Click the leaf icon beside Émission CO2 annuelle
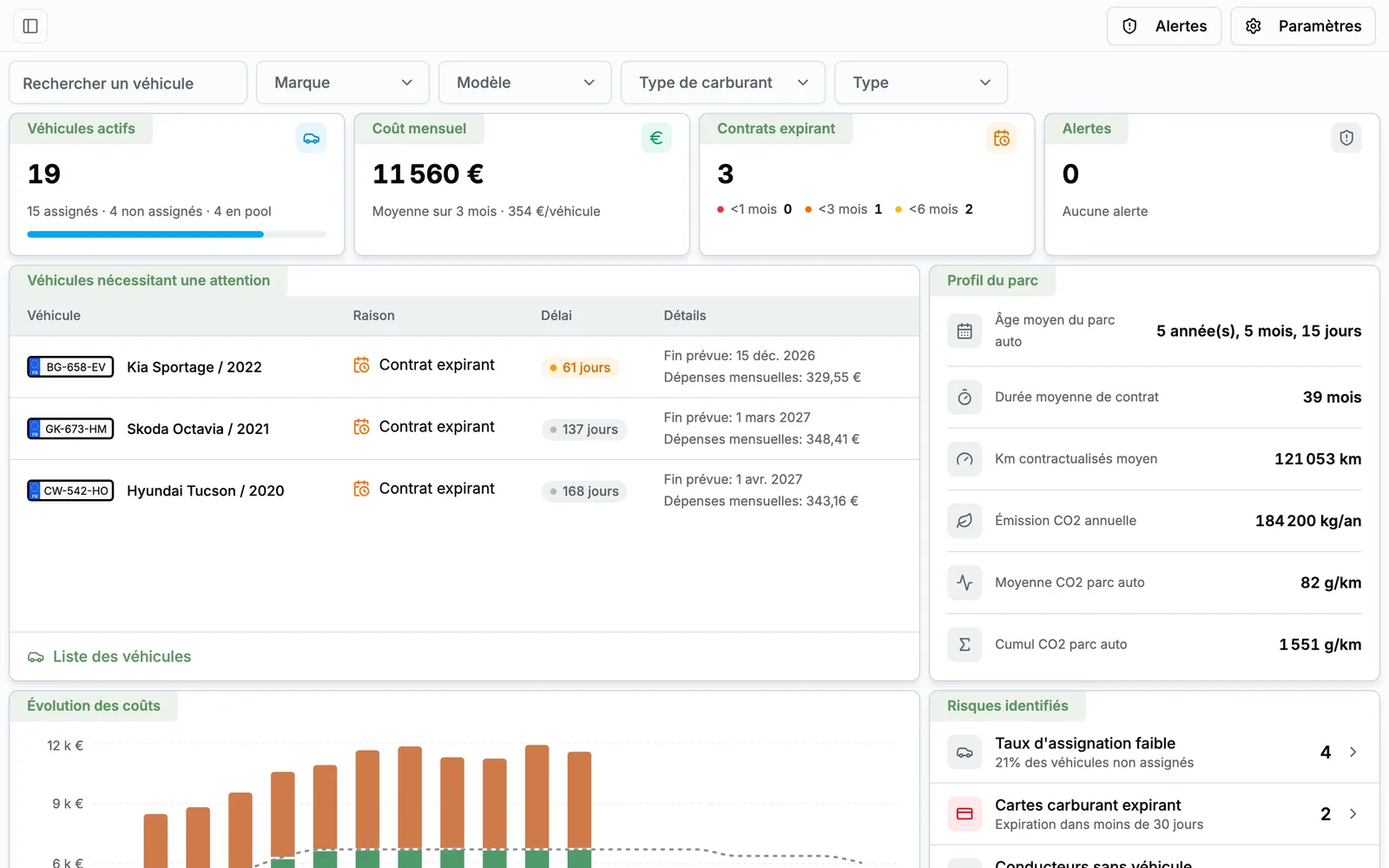The height and width of the screenshot is (868, 1389). 964,521
